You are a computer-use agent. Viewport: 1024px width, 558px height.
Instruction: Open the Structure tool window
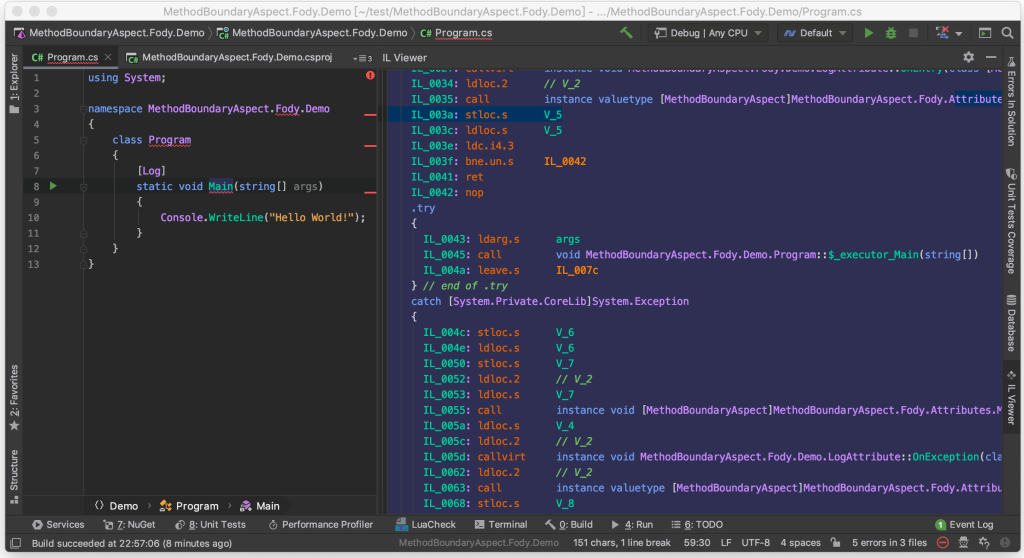click(x=14, y=476)
